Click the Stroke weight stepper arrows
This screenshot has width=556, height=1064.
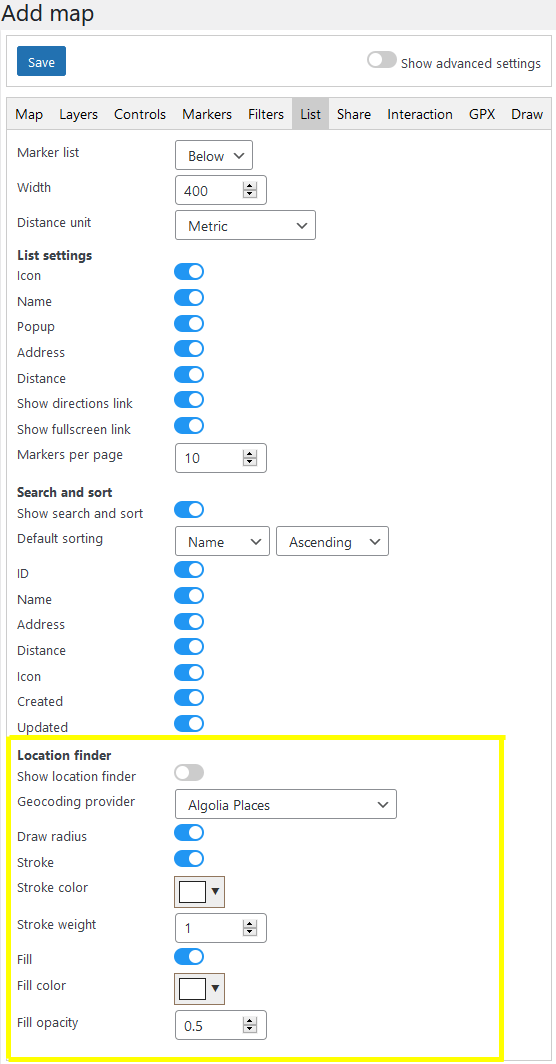(x=250, y=928)
